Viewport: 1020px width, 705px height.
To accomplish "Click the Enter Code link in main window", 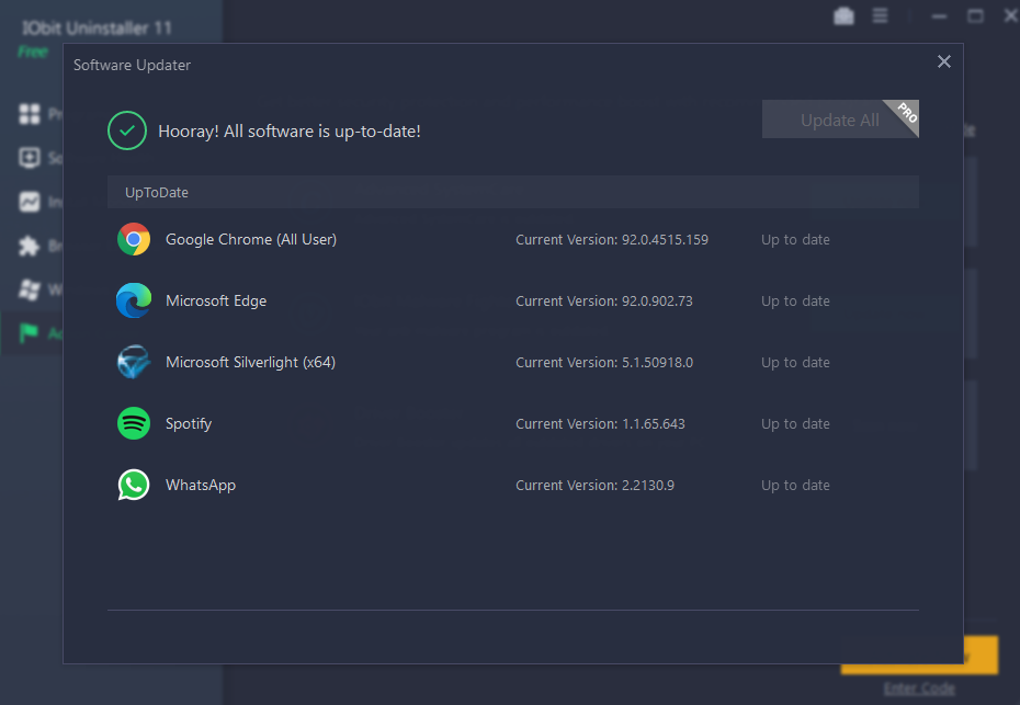I will pyautogui.click(x=919, y=688).
